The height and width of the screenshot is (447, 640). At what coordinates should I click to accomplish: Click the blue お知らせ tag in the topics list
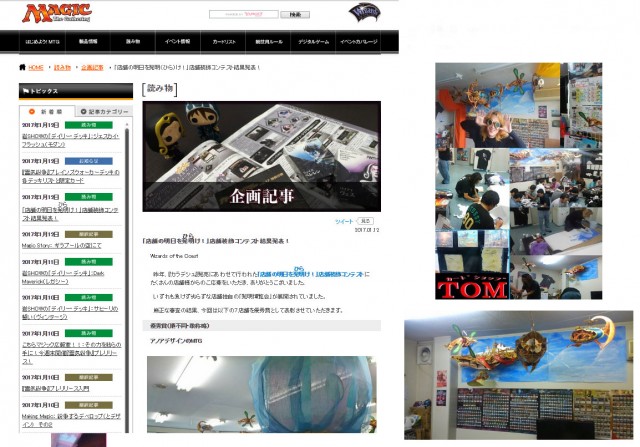coord(89,161)
